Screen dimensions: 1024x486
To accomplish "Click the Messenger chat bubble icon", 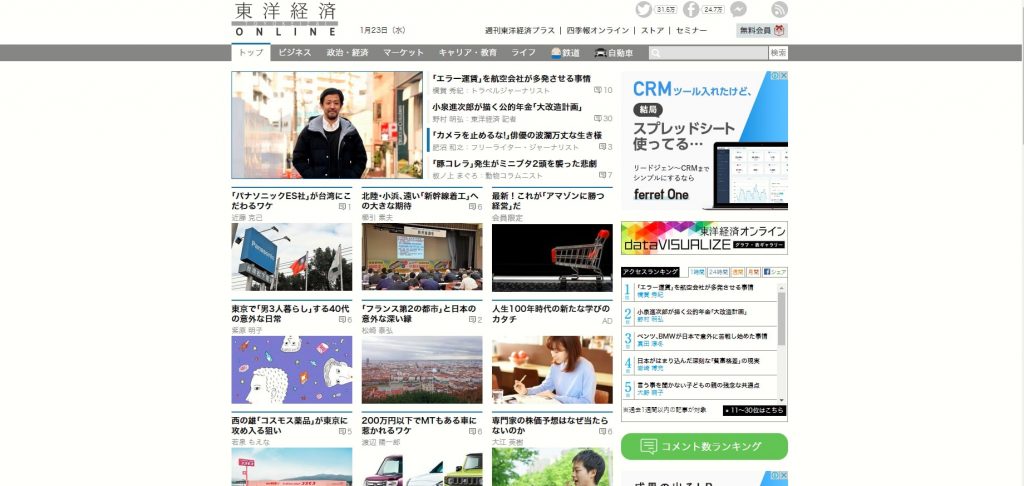I will 739,9.
